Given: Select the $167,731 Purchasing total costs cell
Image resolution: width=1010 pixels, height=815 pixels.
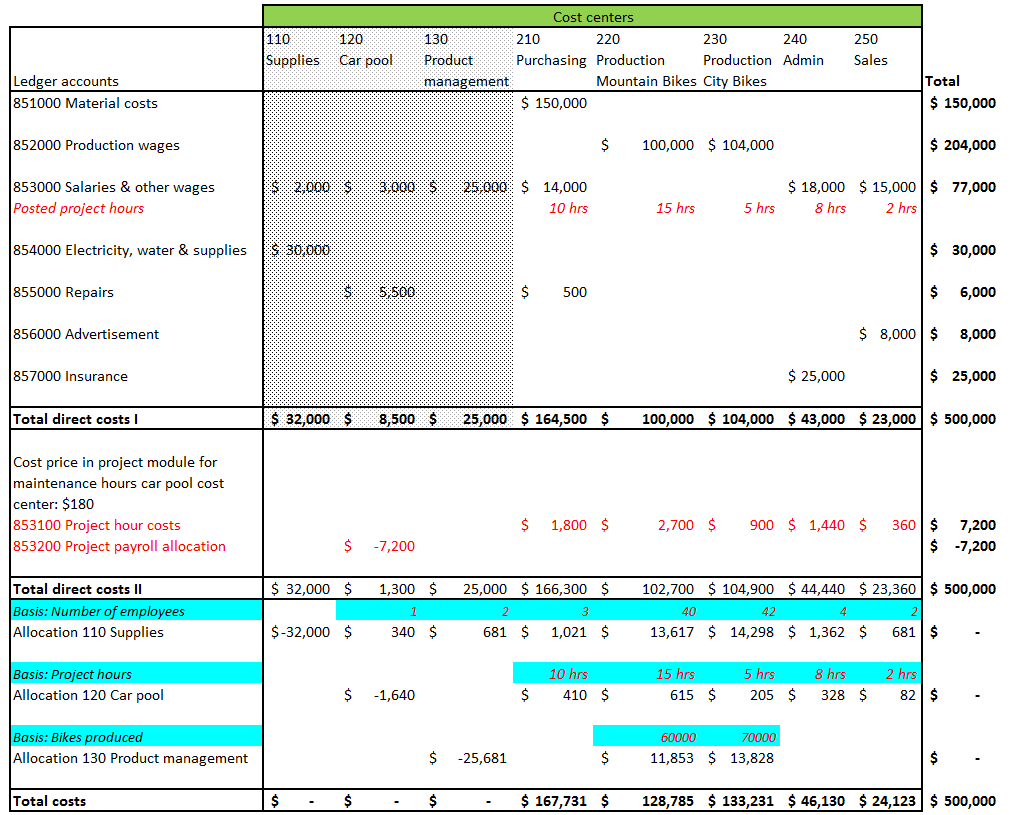Looking at the screenshot, I should click(554, 801).
